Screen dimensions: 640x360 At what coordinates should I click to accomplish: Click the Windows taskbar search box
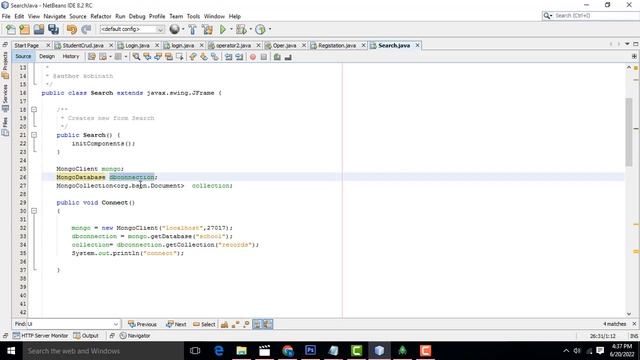[x=103, y=351]
